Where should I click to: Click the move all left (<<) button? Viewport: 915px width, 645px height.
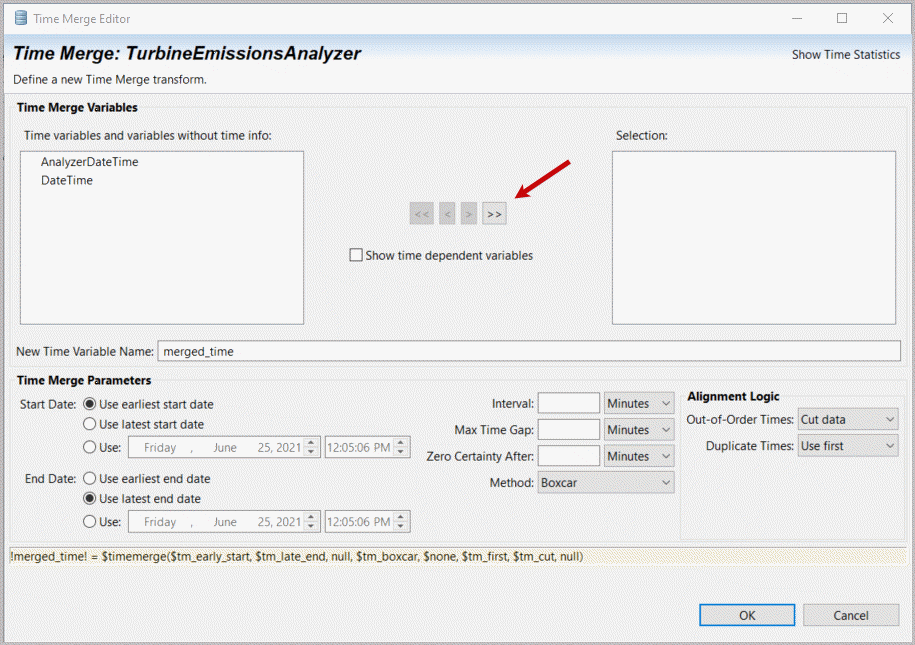pyautogui.click(x=422, y=213)
